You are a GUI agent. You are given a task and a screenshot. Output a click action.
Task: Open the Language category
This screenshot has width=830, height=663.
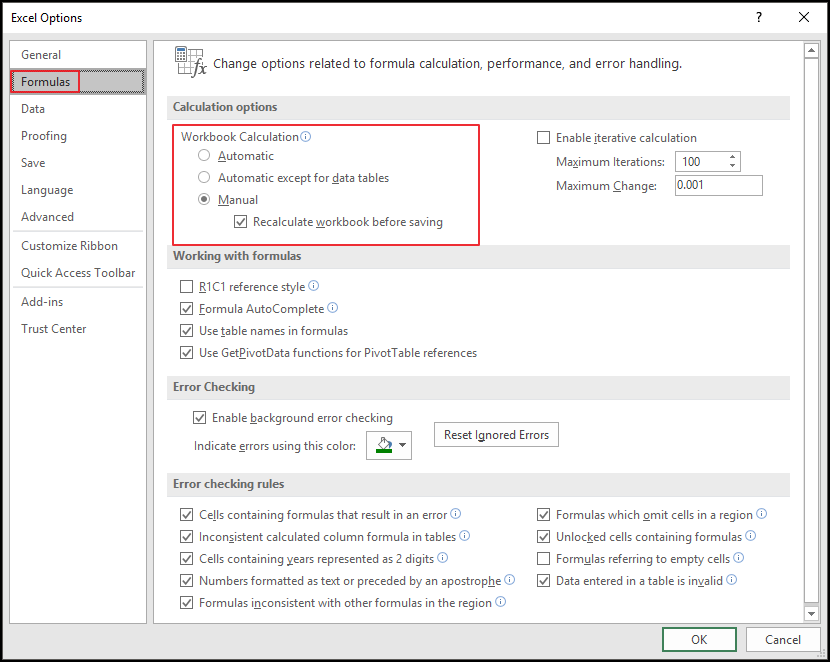coord(78,189)
